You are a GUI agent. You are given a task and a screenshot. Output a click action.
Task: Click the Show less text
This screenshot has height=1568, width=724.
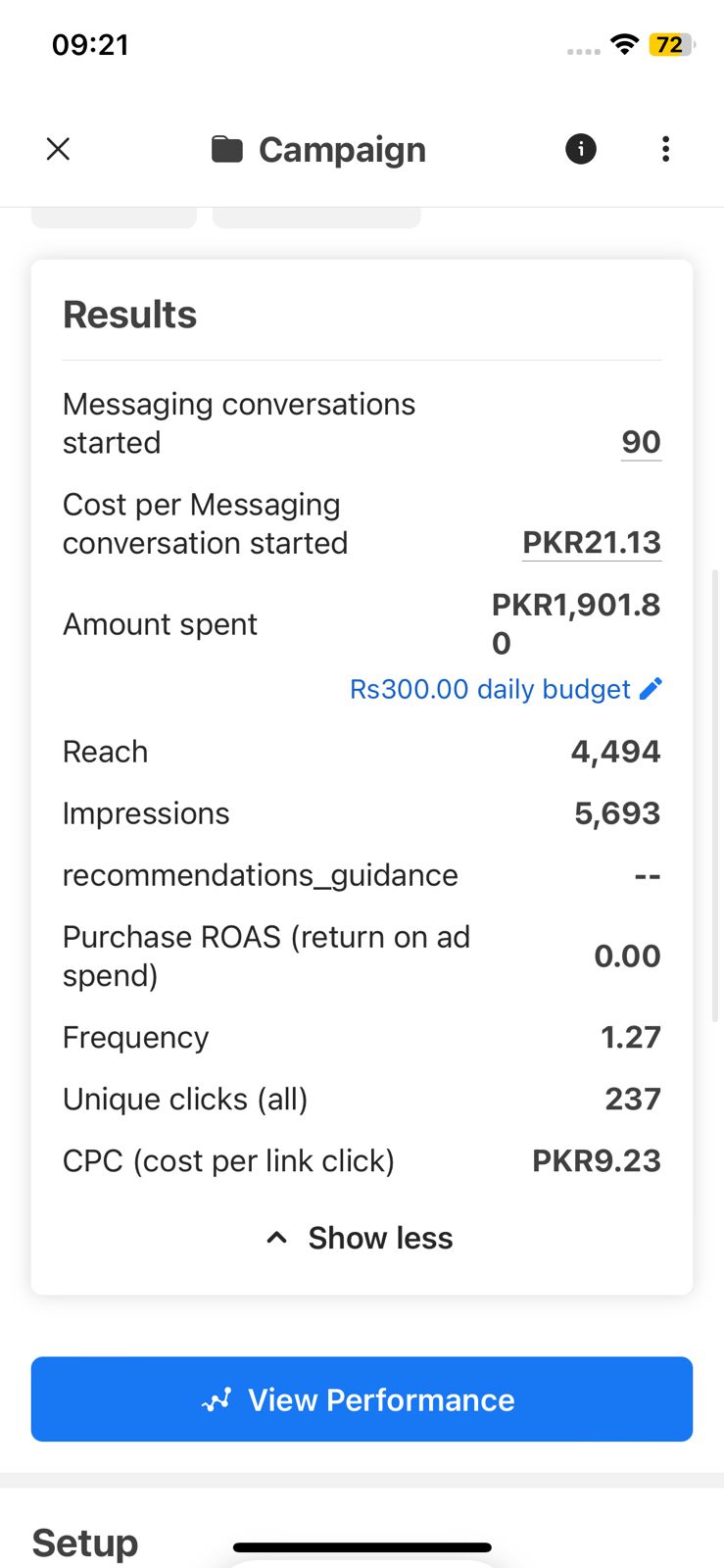point(380,1238)
